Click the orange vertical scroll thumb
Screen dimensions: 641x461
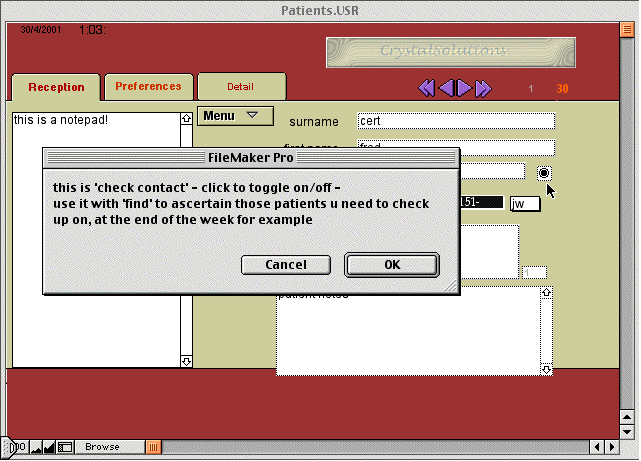tap(627, 30)
